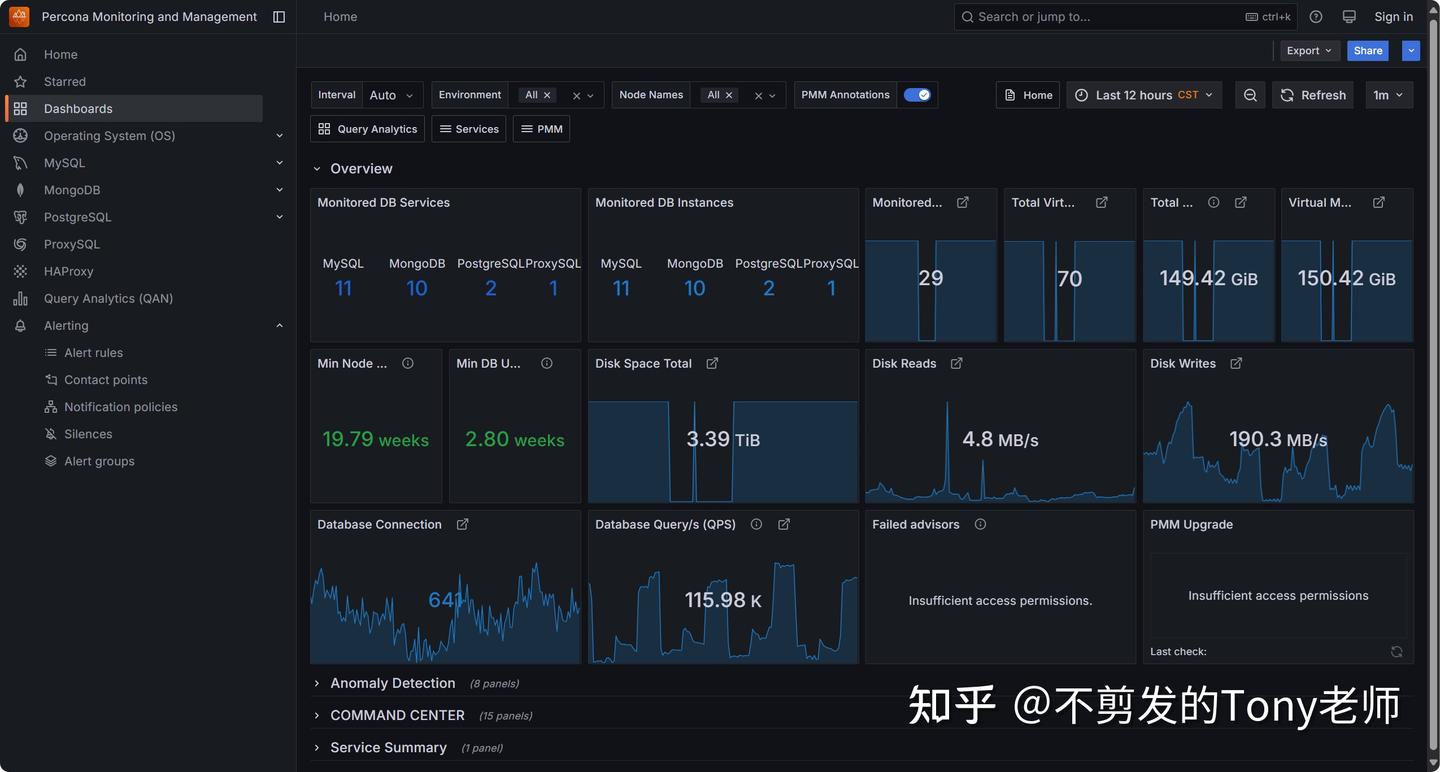1440x772 pixels.
Task: Click the Home dashboard link button
Action: click(1028, 95)
